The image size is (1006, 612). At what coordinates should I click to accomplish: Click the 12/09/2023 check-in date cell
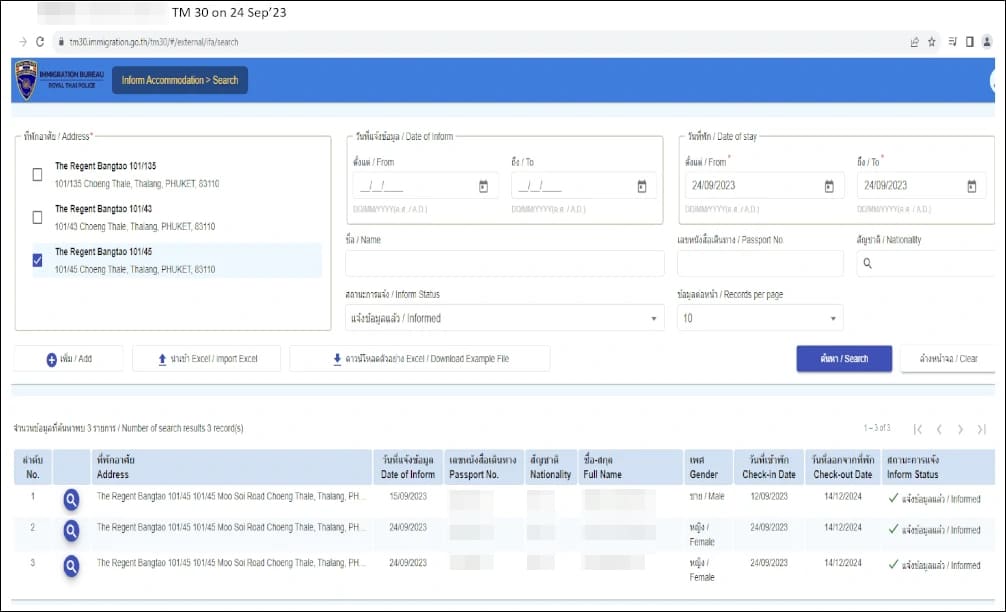[769, 497]
